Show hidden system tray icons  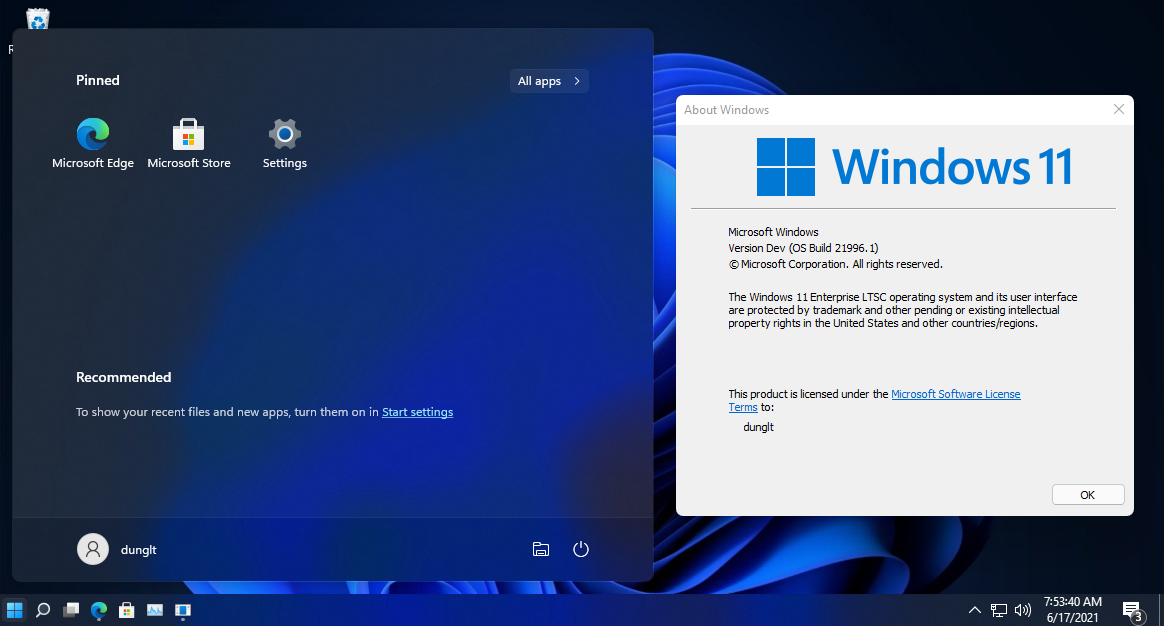coord(975,610)
